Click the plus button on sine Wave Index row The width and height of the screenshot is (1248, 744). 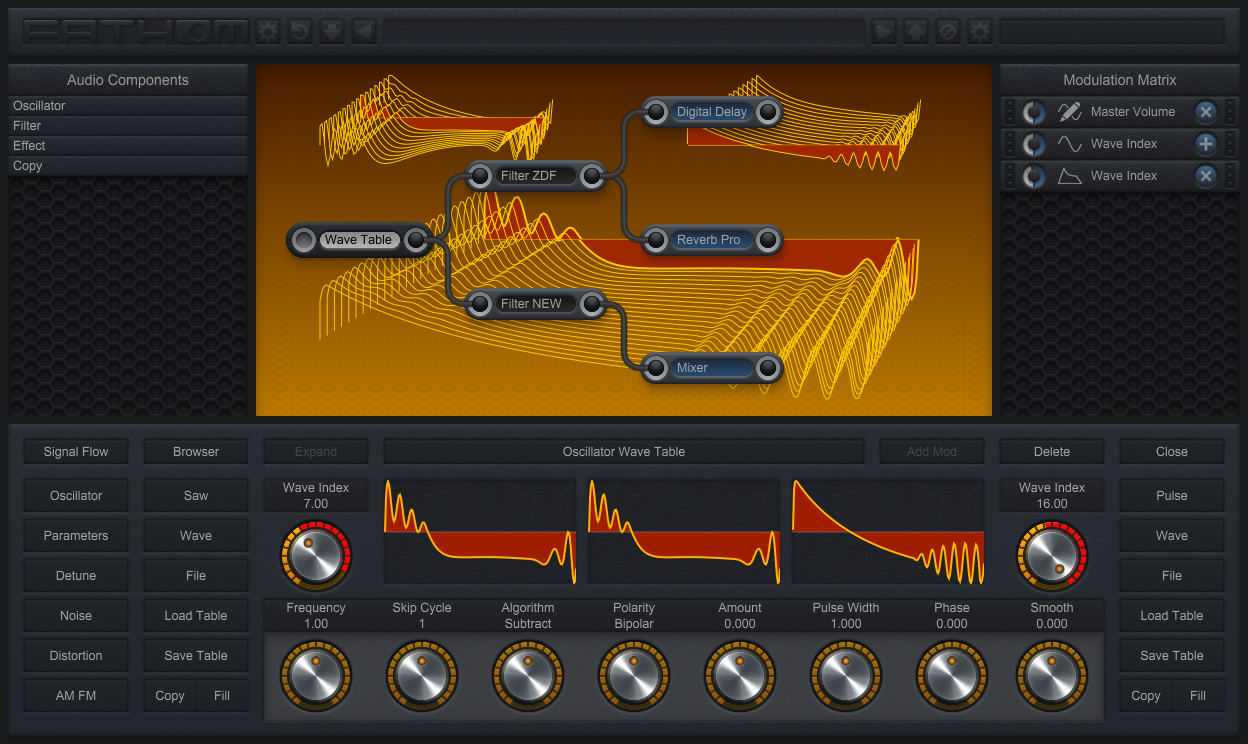pyautogui.click(x=1206, y=144)
